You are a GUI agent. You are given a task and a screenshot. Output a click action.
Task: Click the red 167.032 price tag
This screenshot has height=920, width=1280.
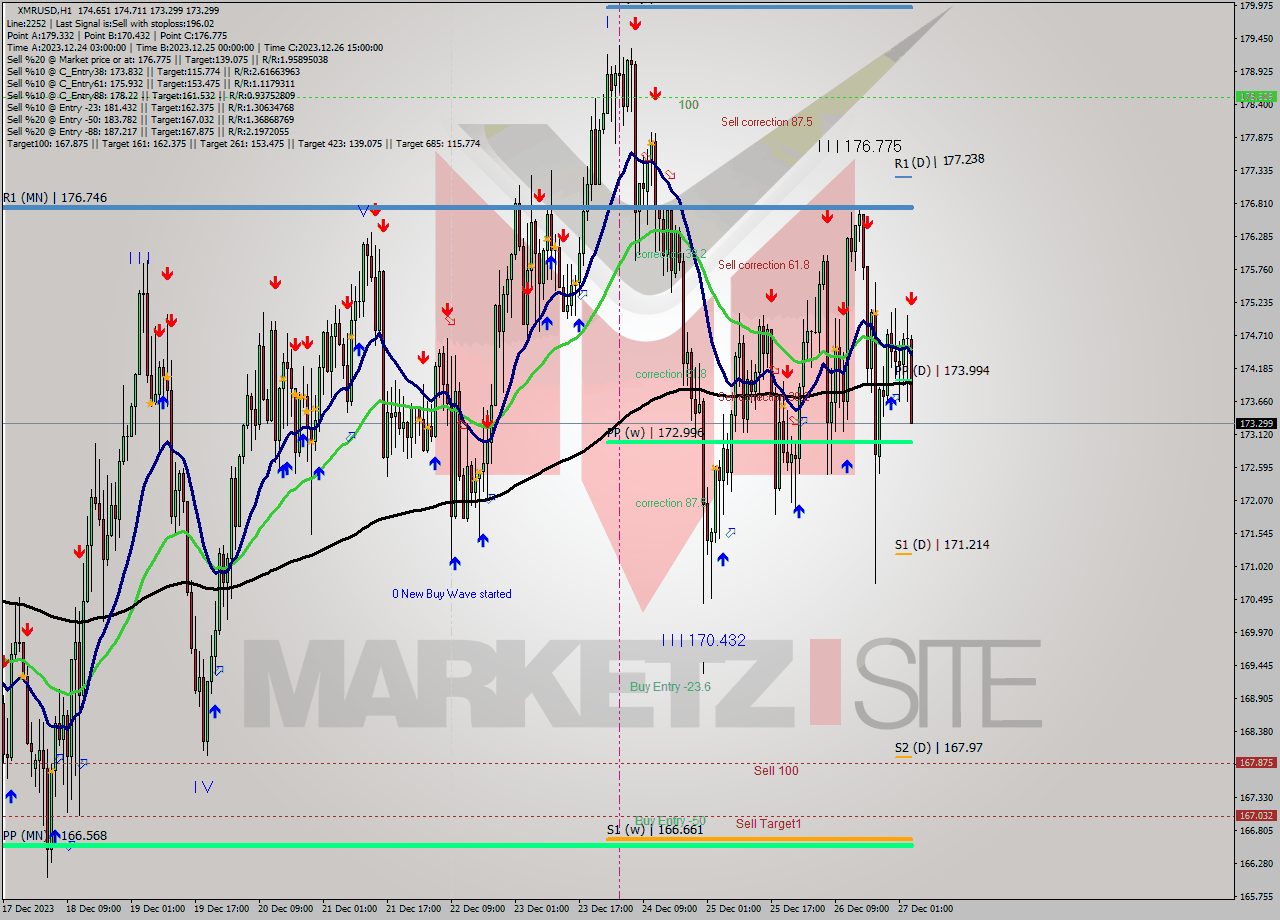click(1255, 815)
